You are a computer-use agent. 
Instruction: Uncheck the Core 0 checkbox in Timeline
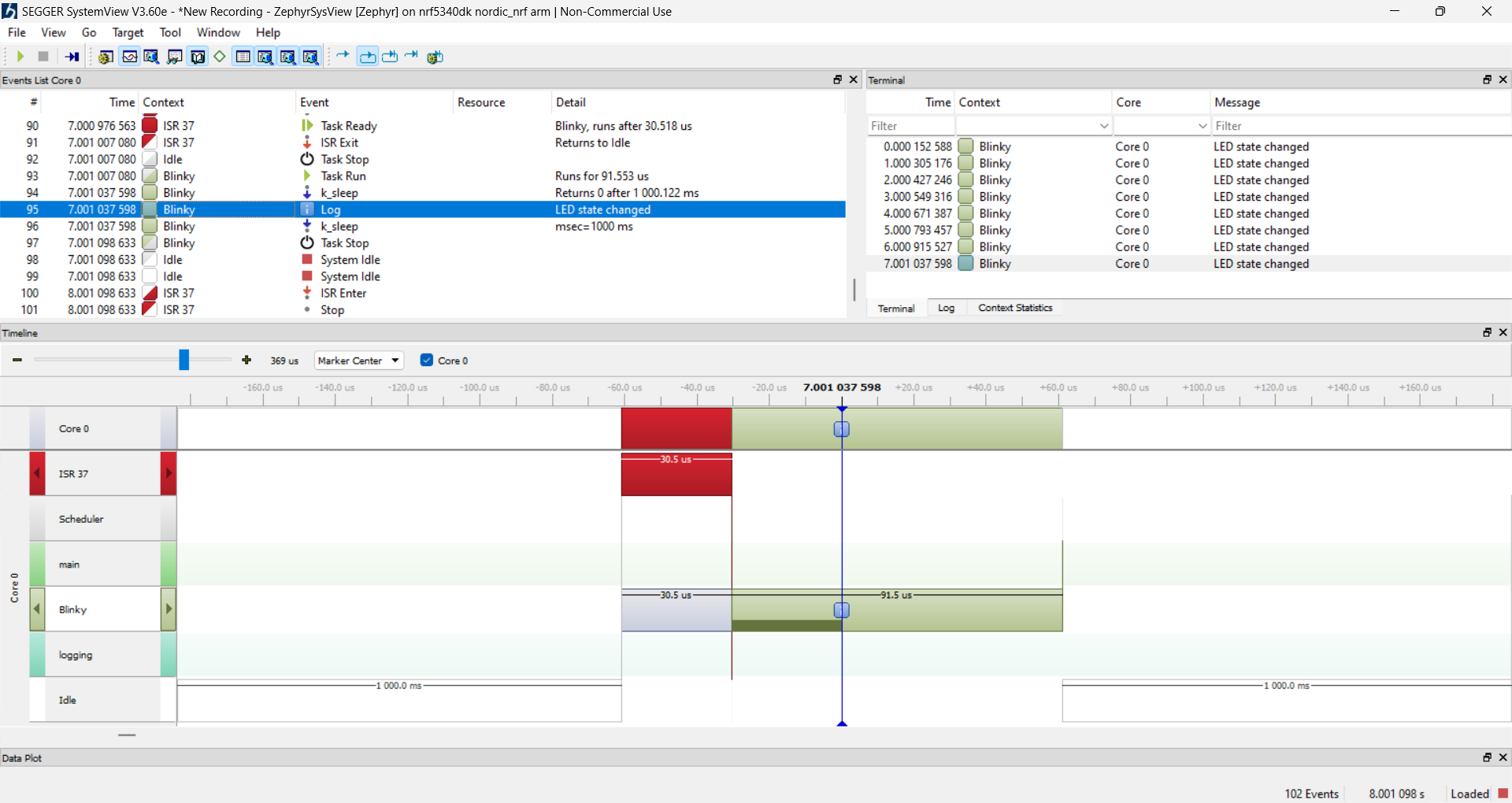(427, 361)
